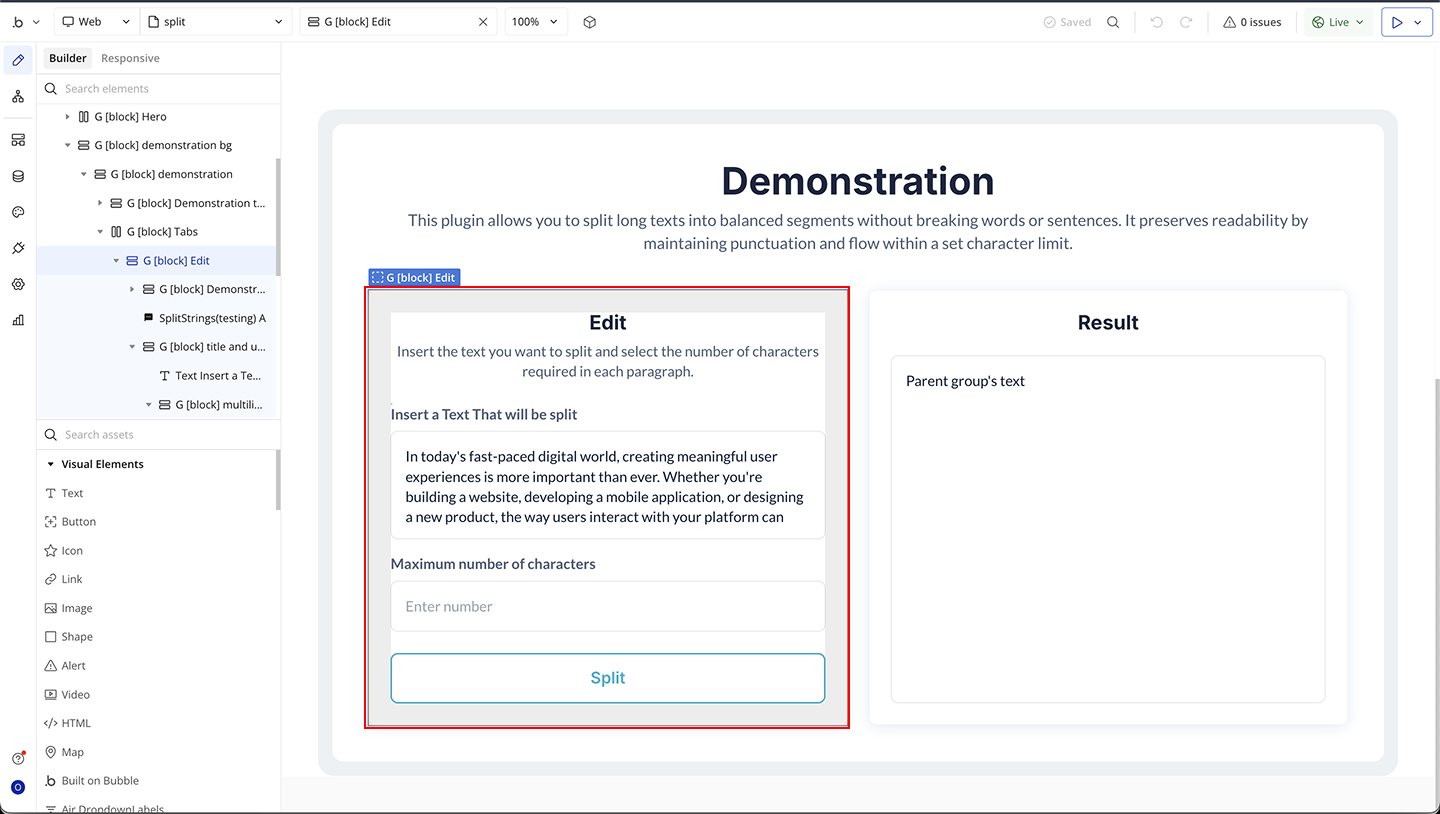Screen dimensions: 1440x814
Task: Focus the Search assets field
Action: [x=159, y=435]
